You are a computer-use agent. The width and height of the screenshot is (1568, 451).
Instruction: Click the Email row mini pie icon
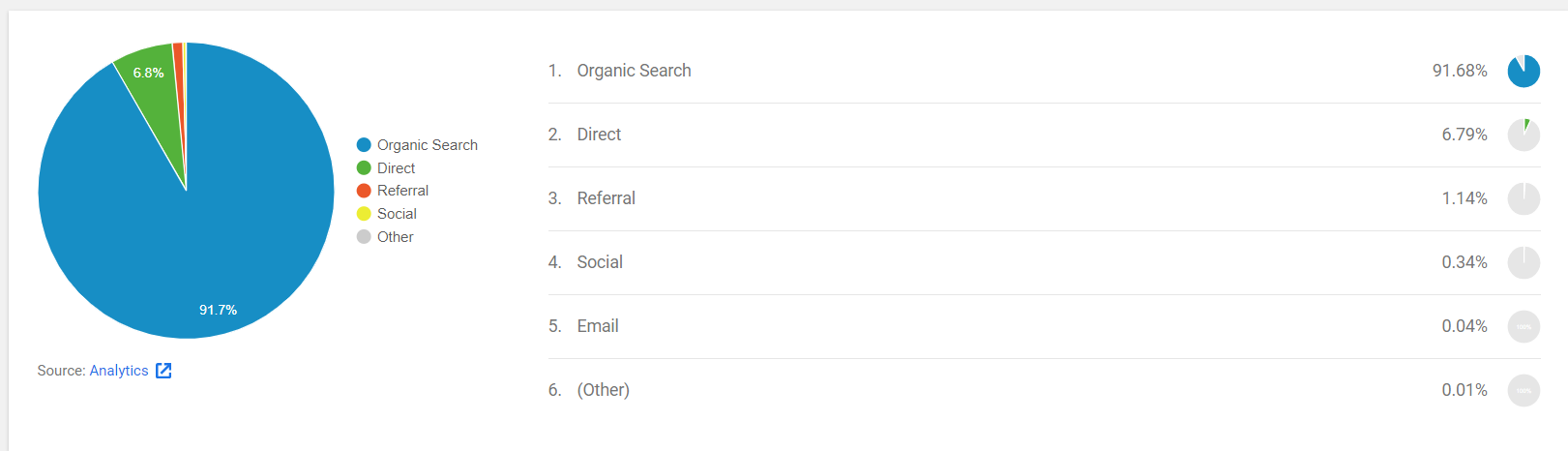coord(1524,326)
